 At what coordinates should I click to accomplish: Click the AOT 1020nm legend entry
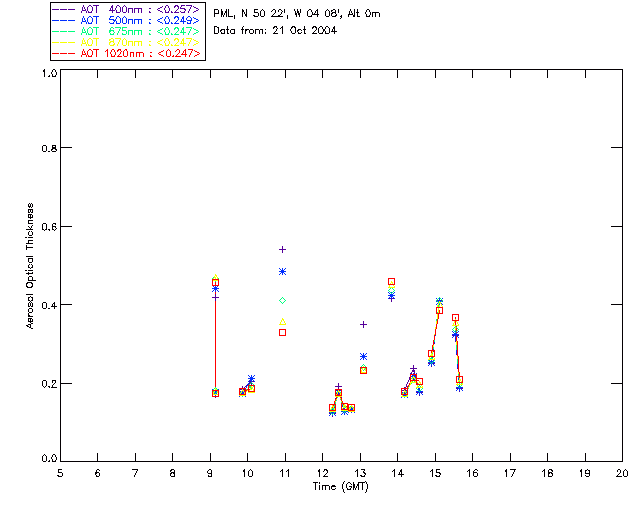(126, 53)
